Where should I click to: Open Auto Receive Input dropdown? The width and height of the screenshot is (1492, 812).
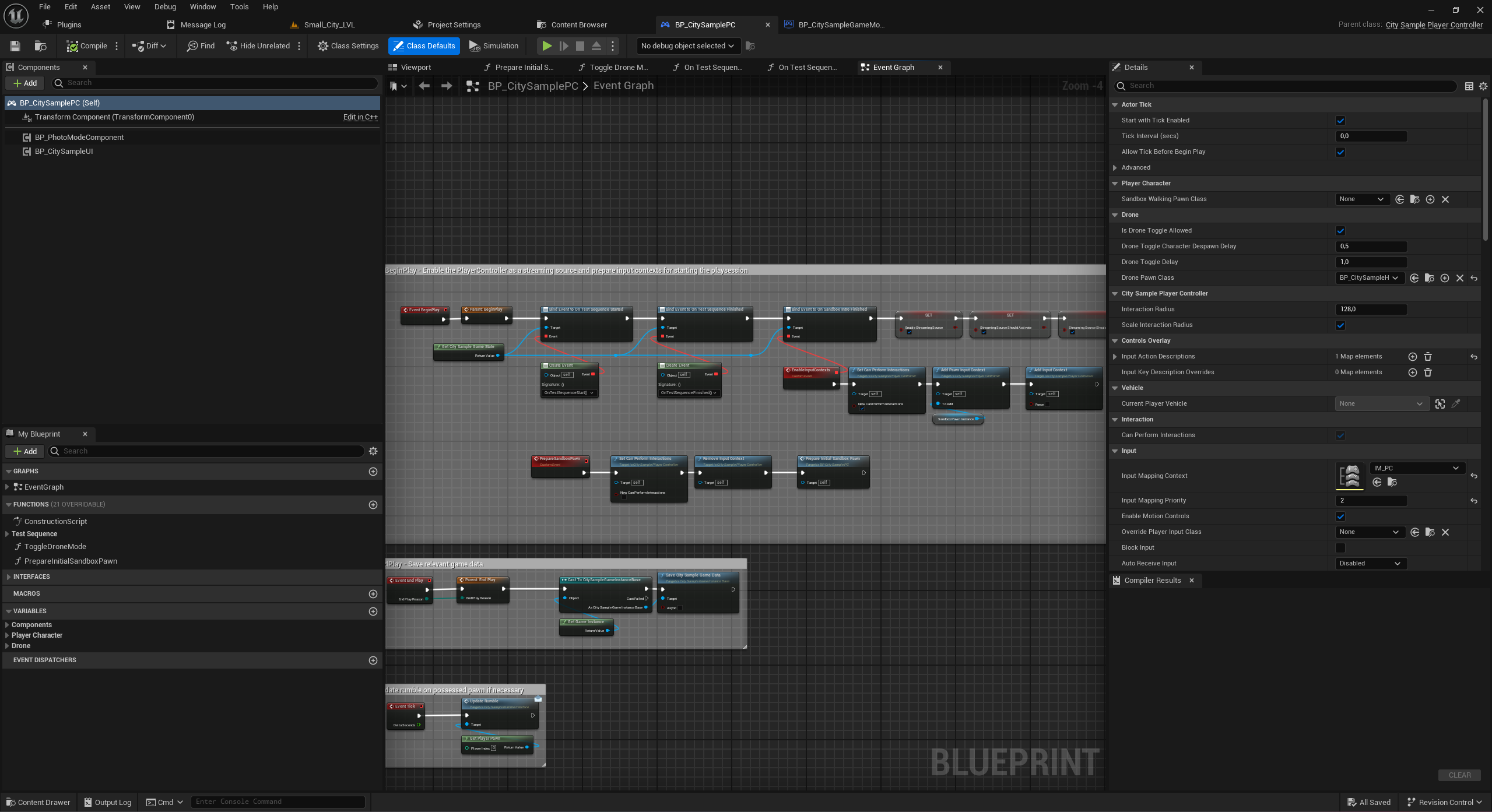(x=1371, y=564)
